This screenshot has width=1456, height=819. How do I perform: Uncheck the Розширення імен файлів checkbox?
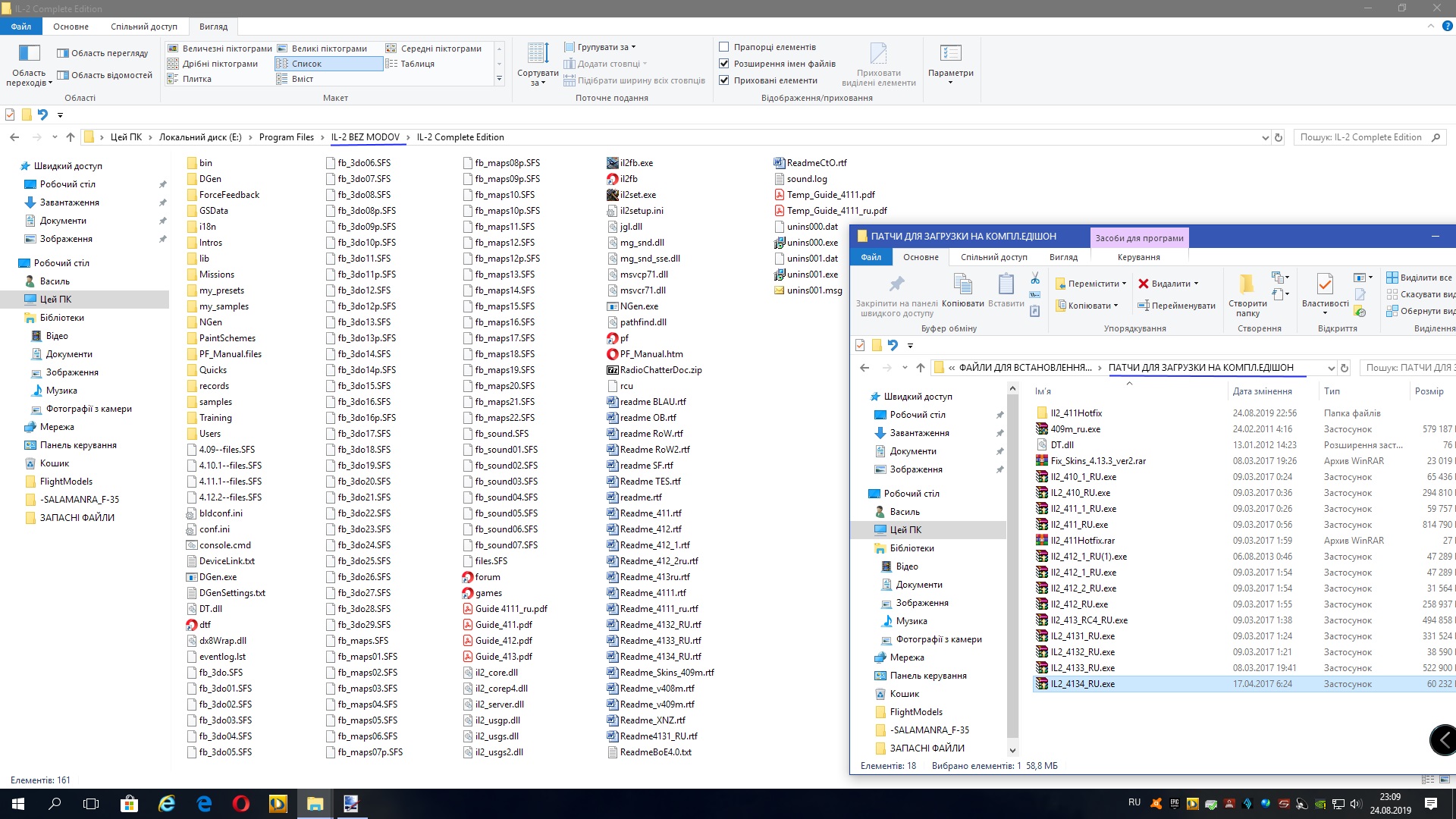(x=724, y=64)
